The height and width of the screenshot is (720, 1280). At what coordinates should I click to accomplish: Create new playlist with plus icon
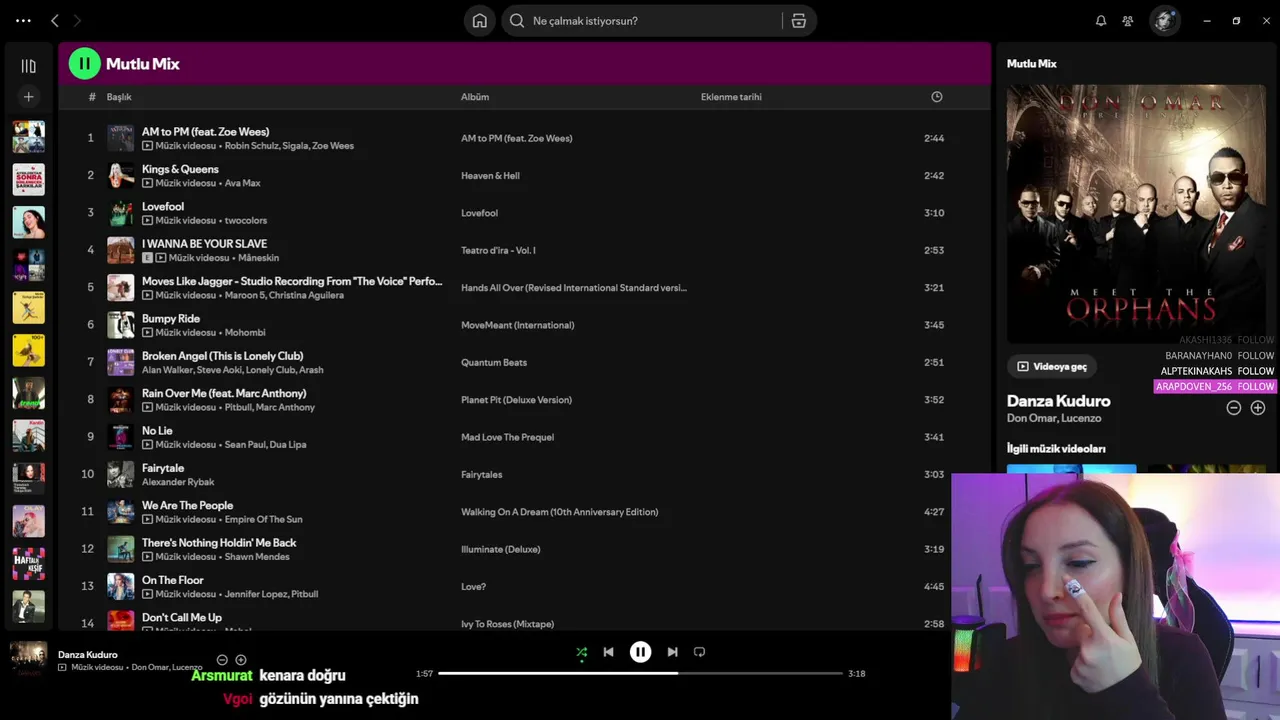pos(28,97)
